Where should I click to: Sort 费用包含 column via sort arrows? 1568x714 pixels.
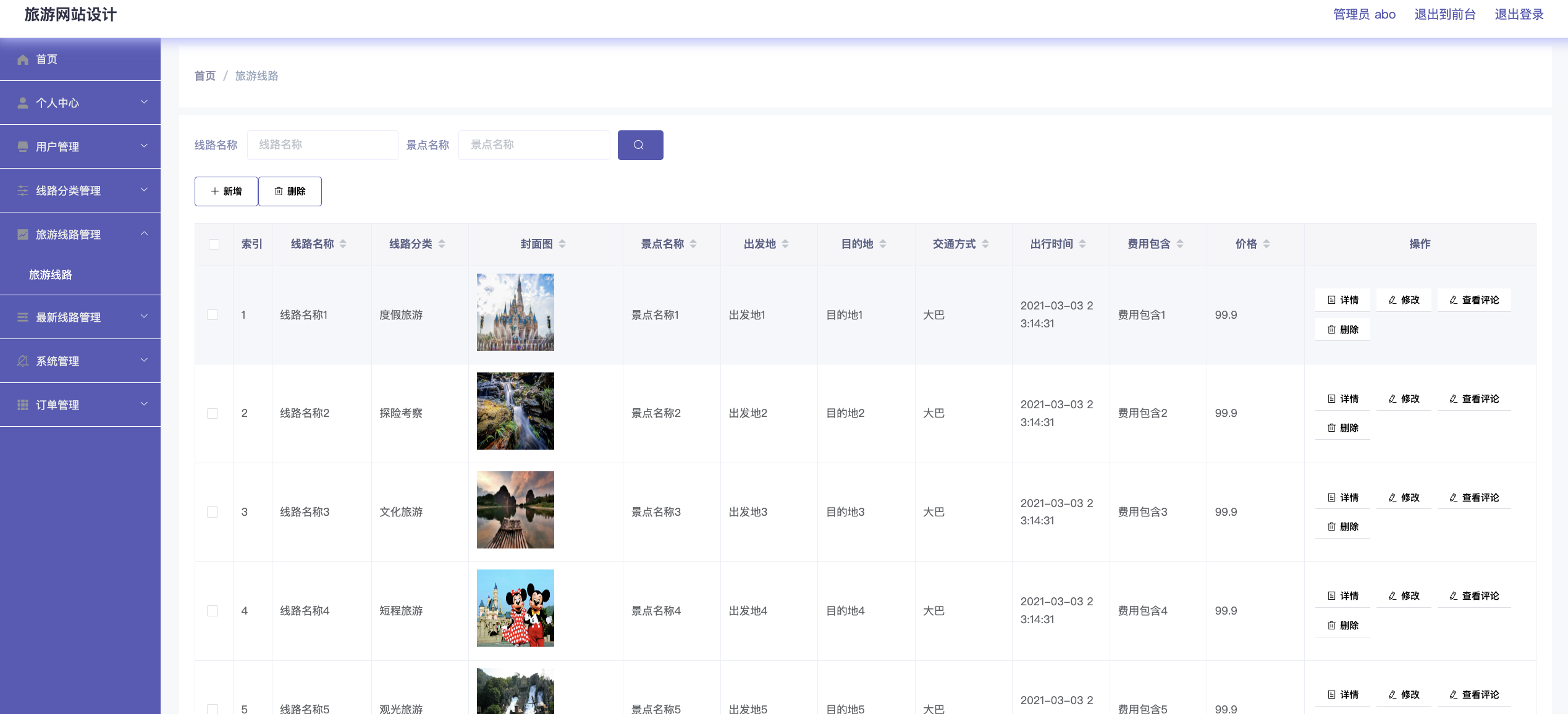(1180, 244)
